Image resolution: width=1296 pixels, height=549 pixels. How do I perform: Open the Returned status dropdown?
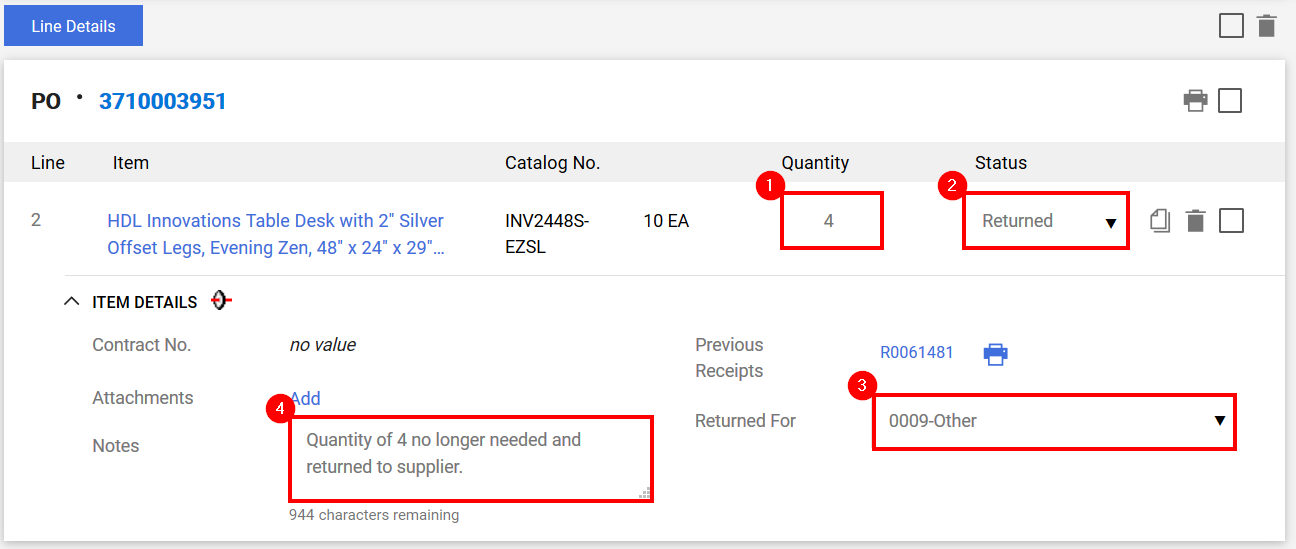(1046, 221)
